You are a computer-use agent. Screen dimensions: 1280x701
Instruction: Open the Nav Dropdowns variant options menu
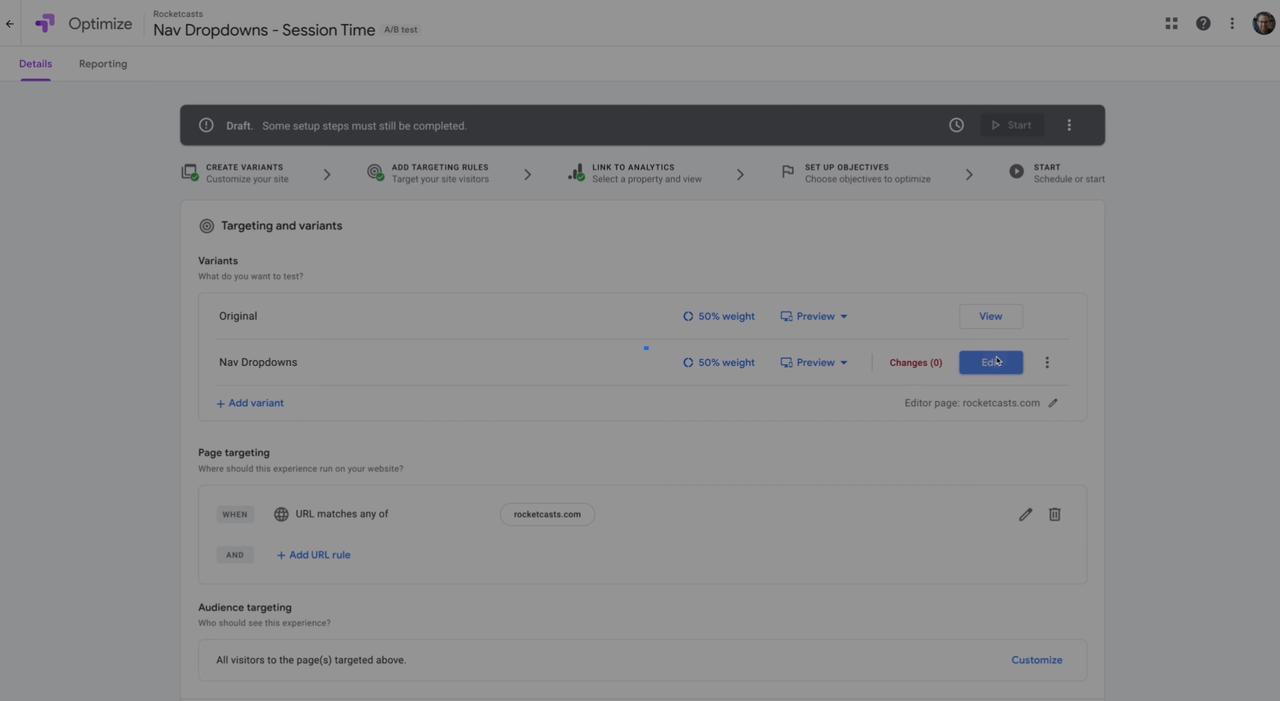click(1047, 362)
